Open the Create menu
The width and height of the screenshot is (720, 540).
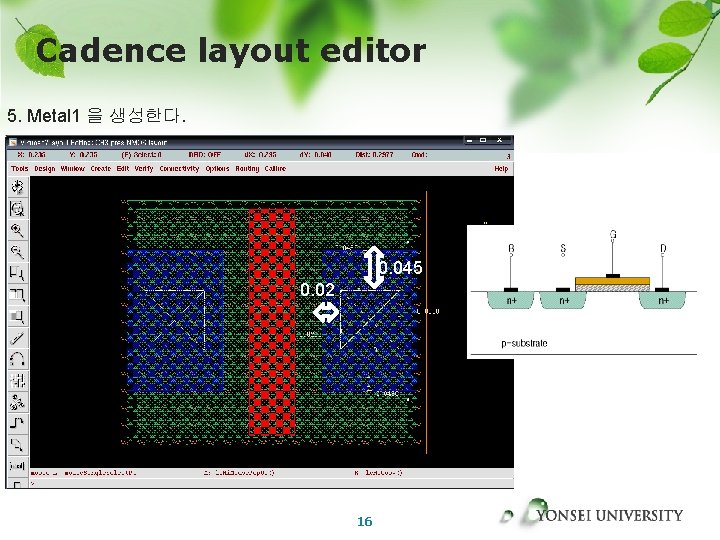101,169
